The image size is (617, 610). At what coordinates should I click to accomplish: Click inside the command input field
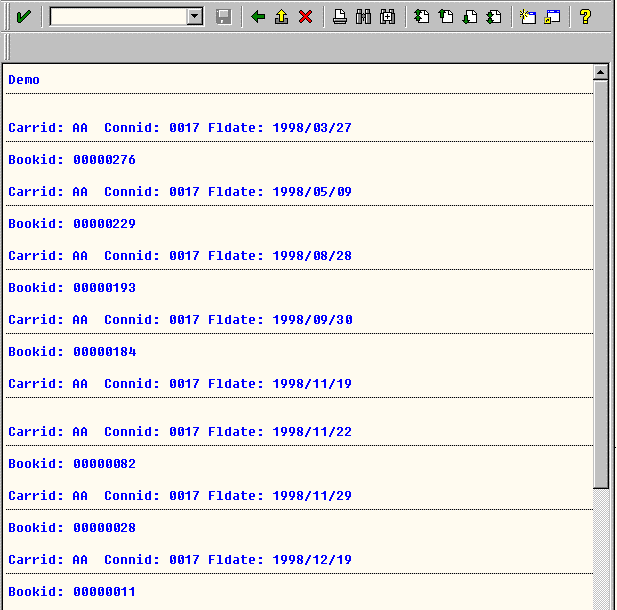pos(118,17)
